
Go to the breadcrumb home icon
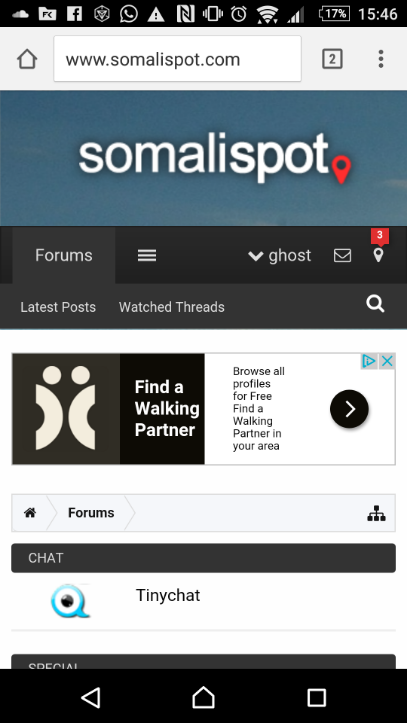coord(30,513)
